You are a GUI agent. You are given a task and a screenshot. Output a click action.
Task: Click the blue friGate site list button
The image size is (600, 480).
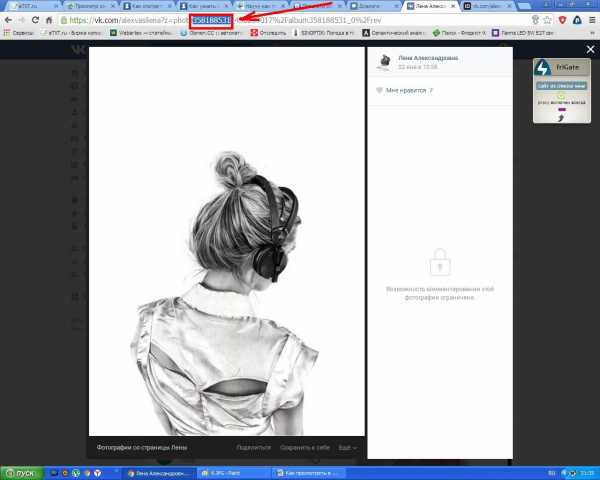[561, 86]
